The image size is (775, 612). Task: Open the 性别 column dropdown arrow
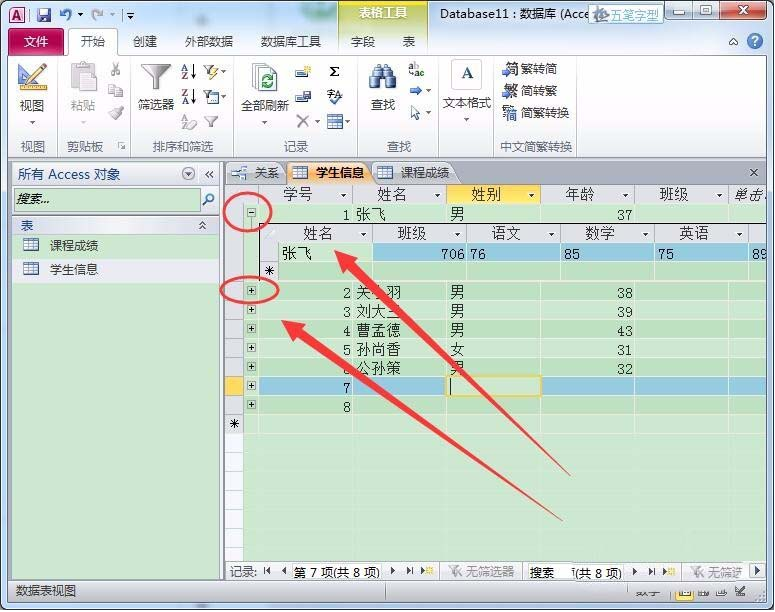pos(531,195)
